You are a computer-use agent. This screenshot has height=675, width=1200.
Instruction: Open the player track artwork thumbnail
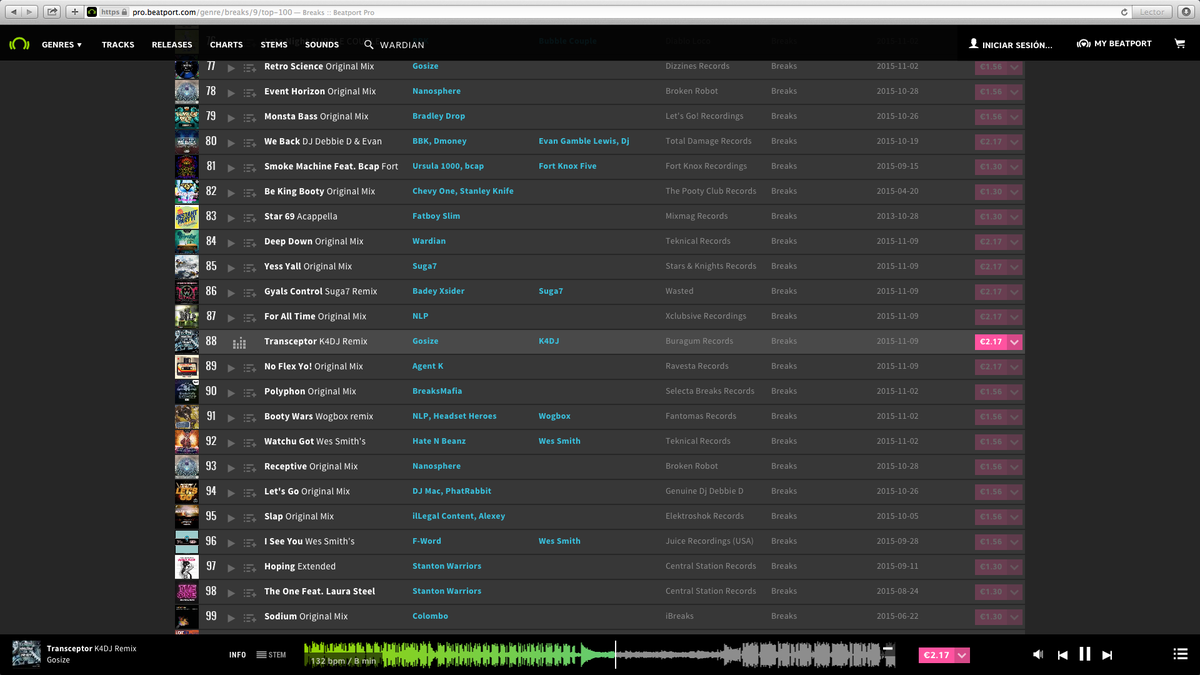pyautogui.click(x=26, y=655)
